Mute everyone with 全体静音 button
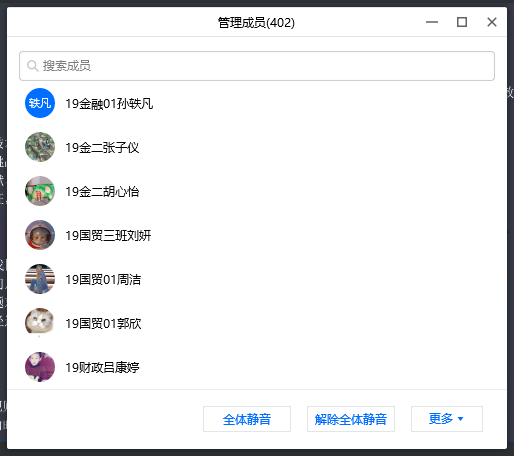This screenshot has height=456, width=514. (247, 419)
